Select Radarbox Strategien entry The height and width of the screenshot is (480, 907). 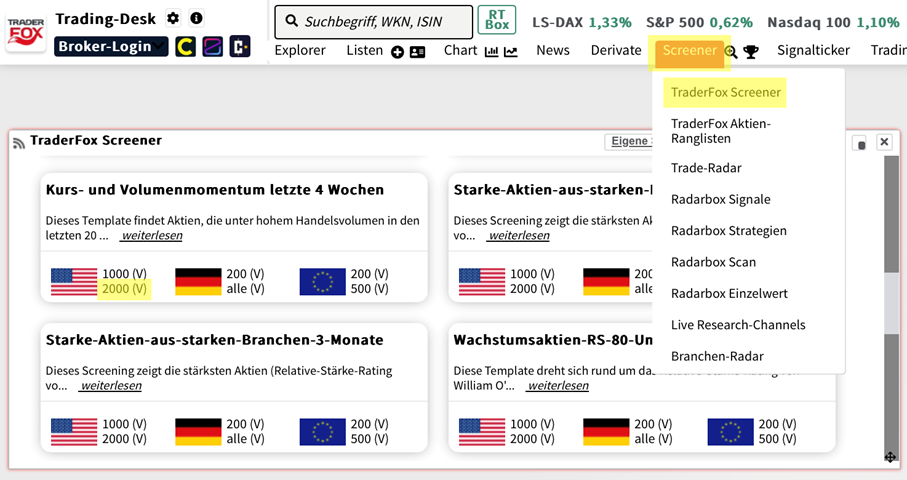[729, 231]
